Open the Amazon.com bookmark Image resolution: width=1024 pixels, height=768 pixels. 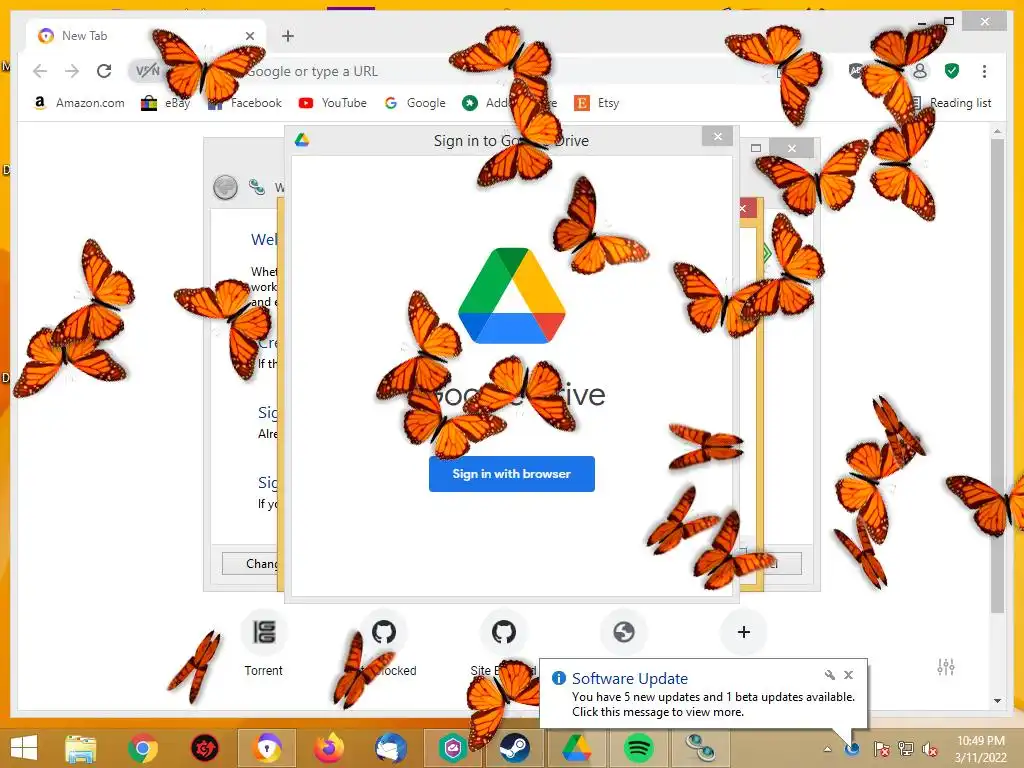(78, 103)
